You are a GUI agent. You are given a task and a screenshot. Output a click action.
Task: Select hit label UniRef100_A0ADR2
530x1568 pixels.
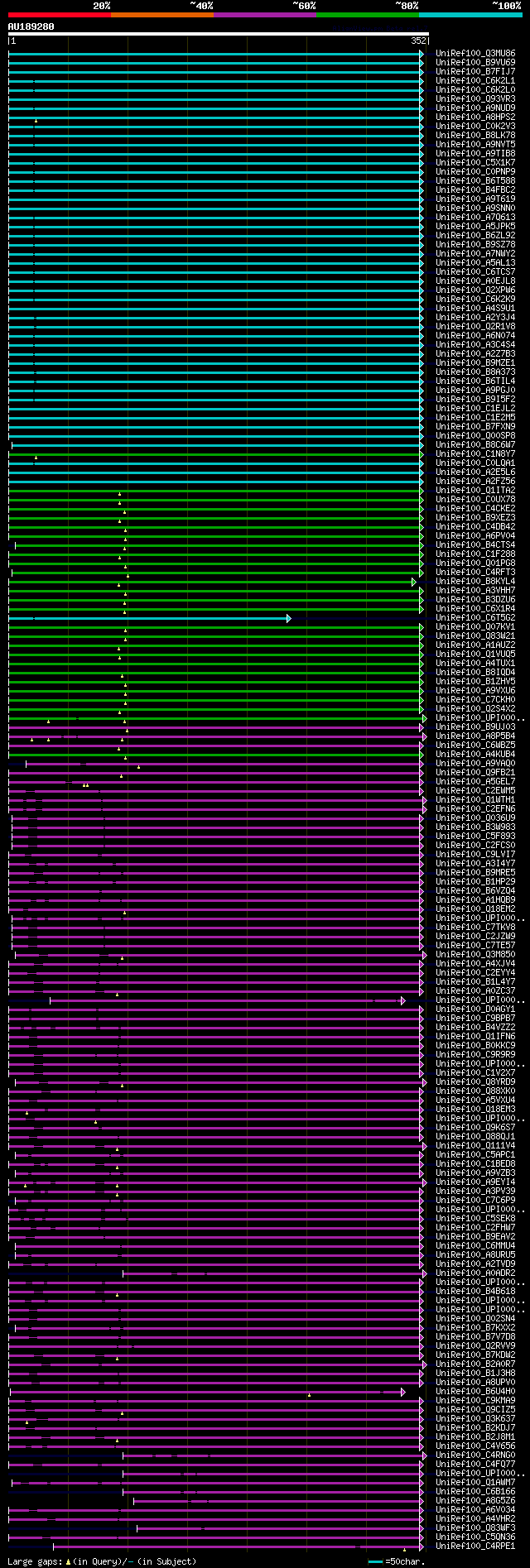pyautogui.click(x=475, y=1273)
